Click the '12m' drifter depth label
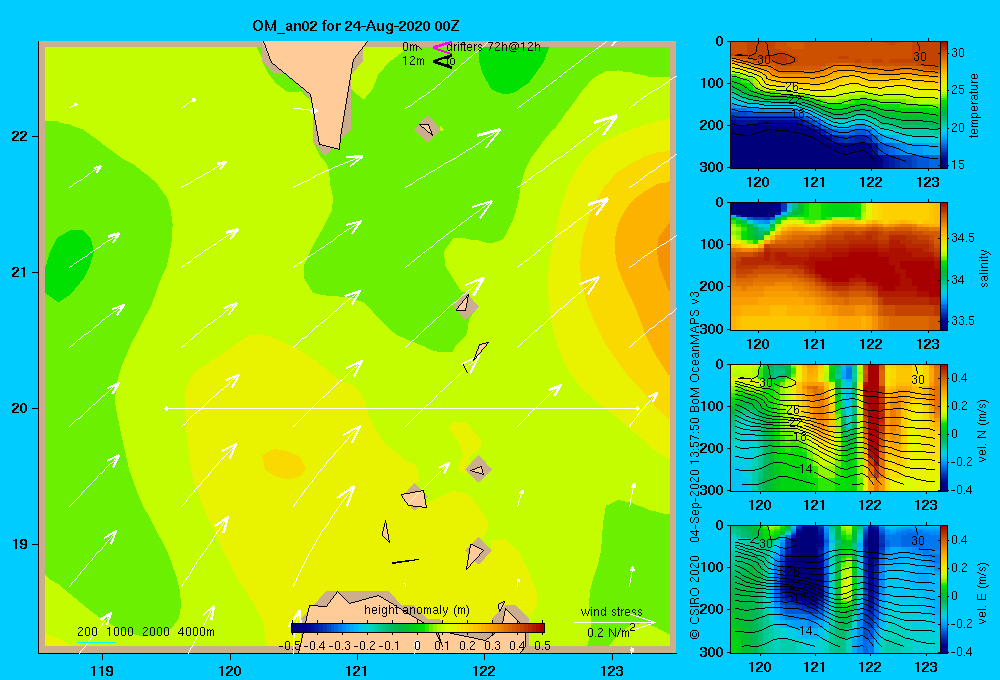 pos(413,61)
